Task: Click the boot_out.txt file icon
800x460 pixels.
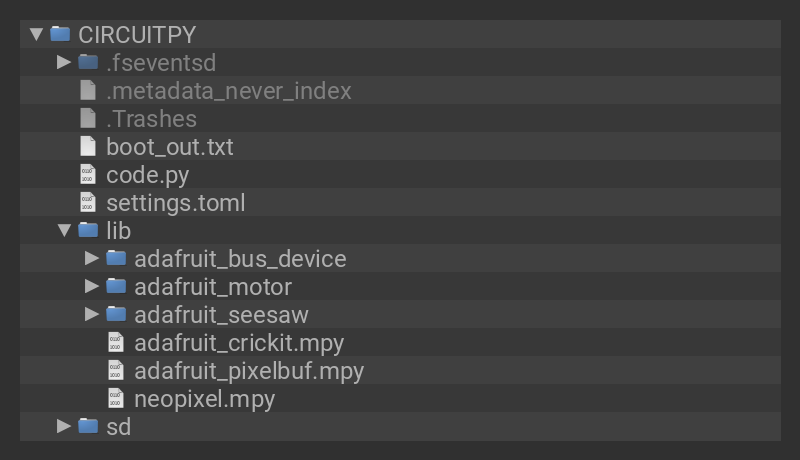Action: tap(88, 146)
